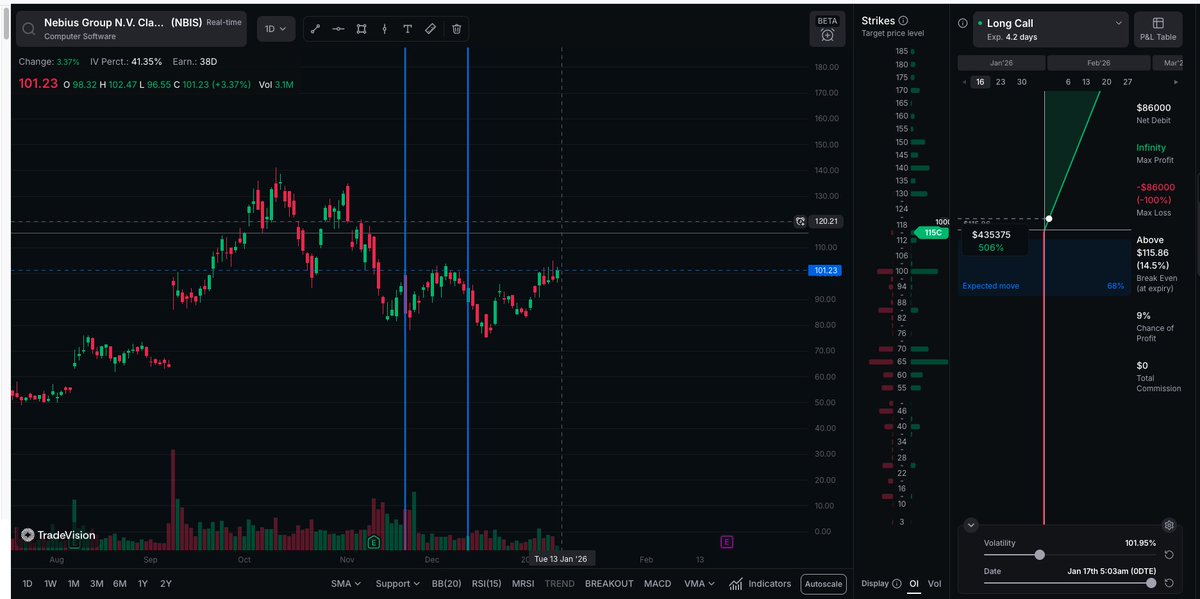Choose expiration date 30
Image resolution: width=1200 pixels, height=599 pixels.
[x=1021, y=82]
